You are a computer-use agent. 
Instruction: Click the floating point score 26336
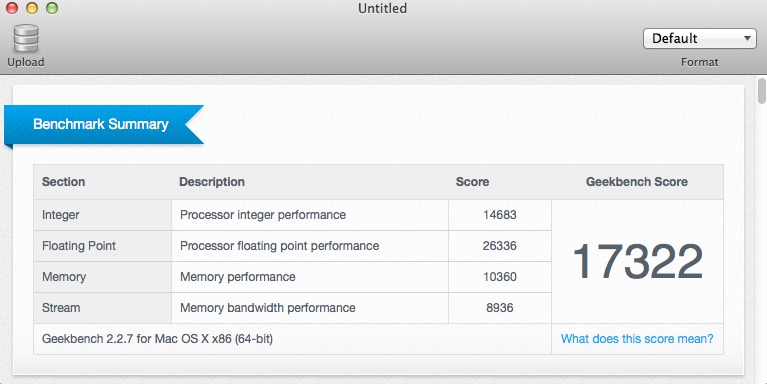(x=499, y=246)
